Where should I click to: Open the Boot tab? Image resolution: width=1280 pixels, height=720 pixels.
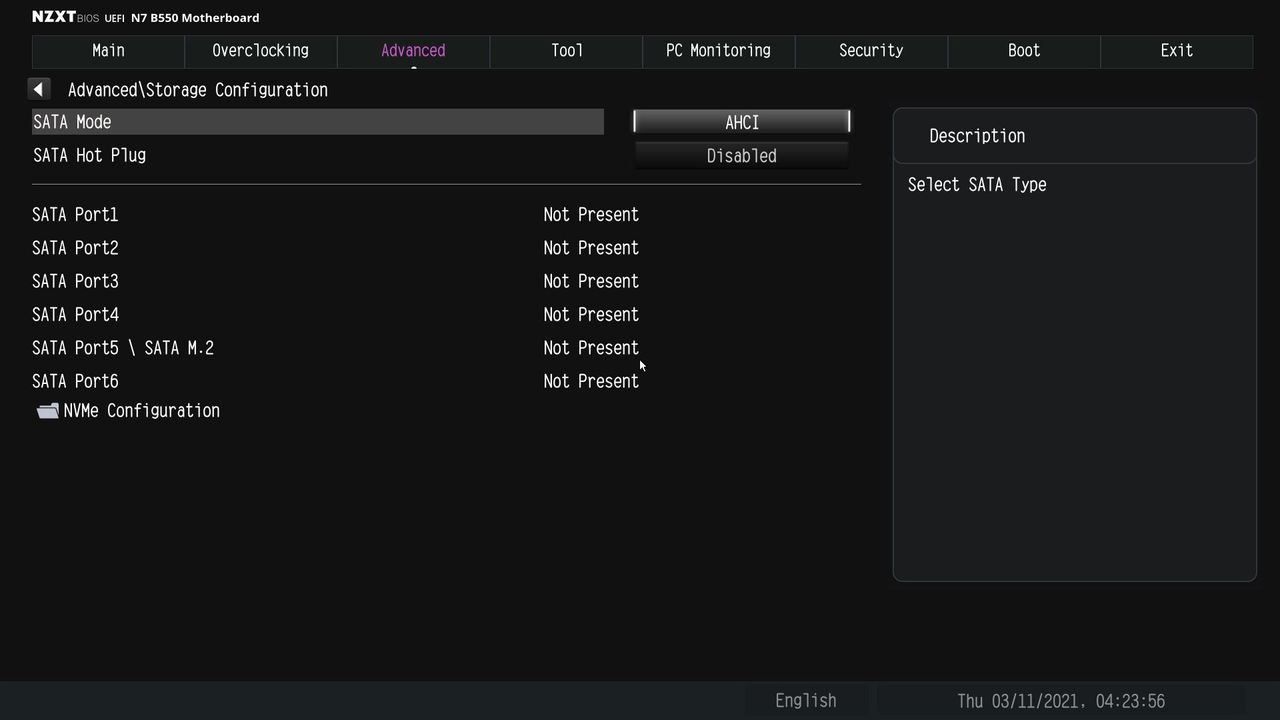point(1024,51)
